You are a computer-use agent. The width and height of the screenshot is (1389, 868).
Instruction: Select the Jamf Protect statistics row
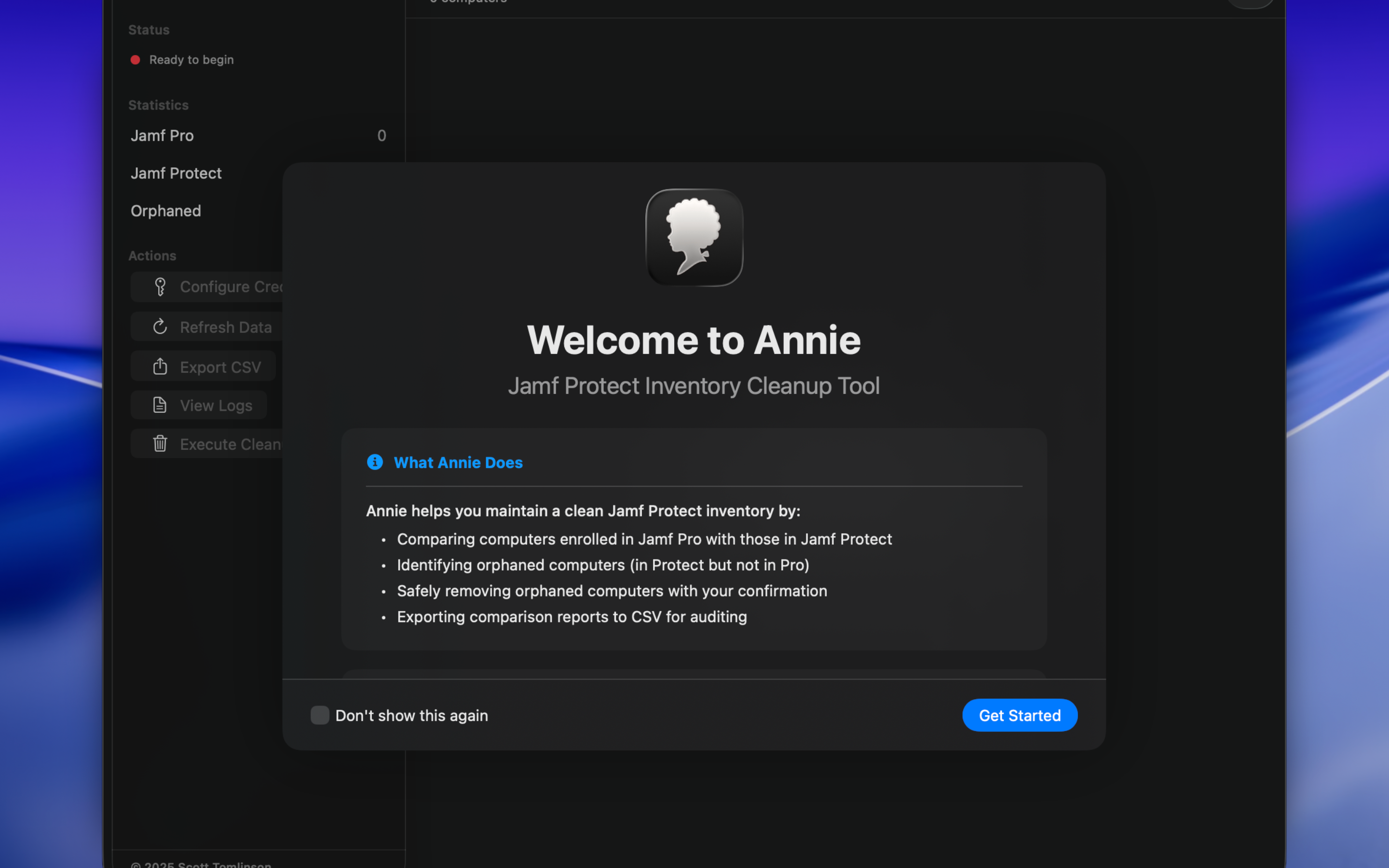176,174
